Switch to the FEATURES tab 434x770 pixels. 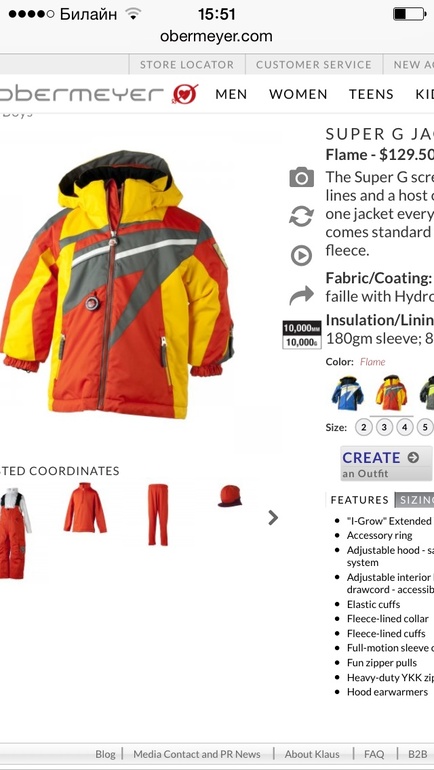coord(359,500)
